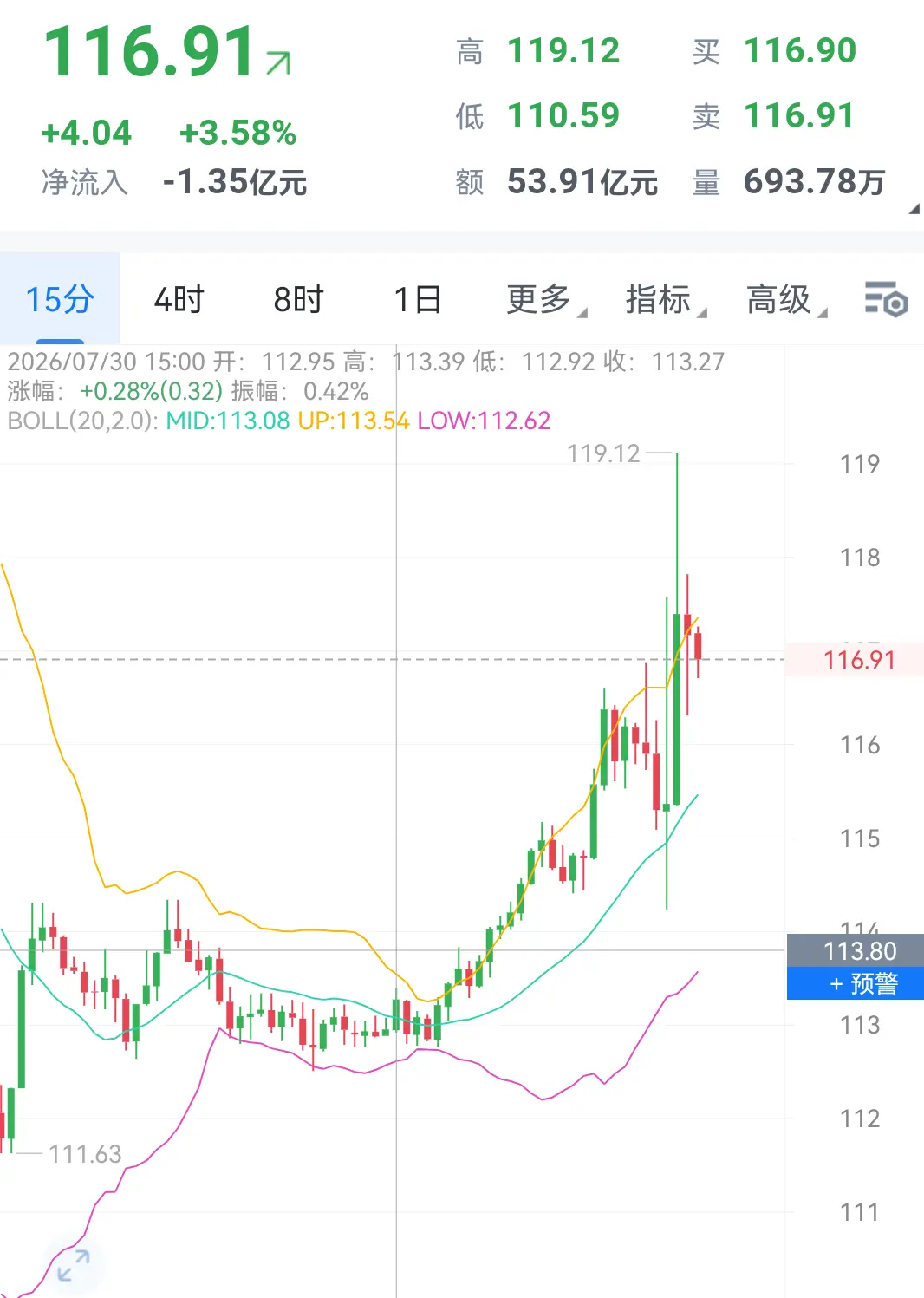Tap the 113 price axis label
924x1298 pixels.
tap(860, 1025)
